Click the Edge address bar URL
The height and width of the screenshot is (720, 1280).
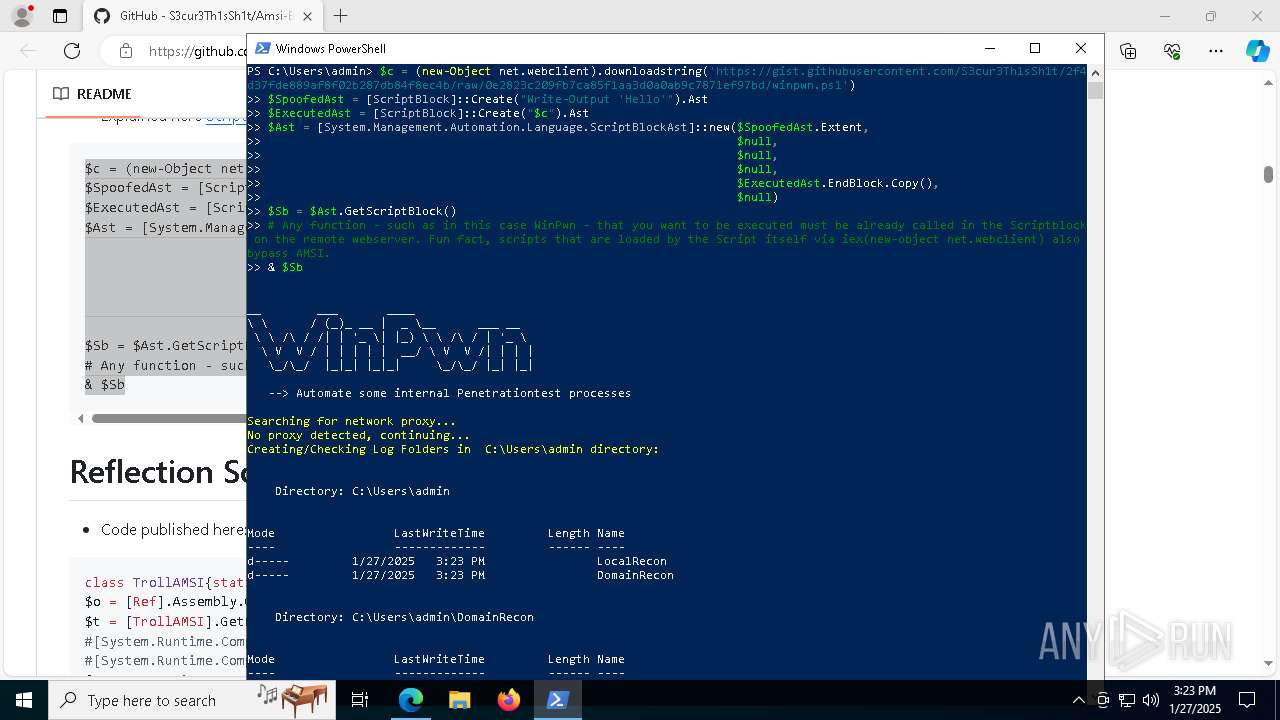click(197, 51)
